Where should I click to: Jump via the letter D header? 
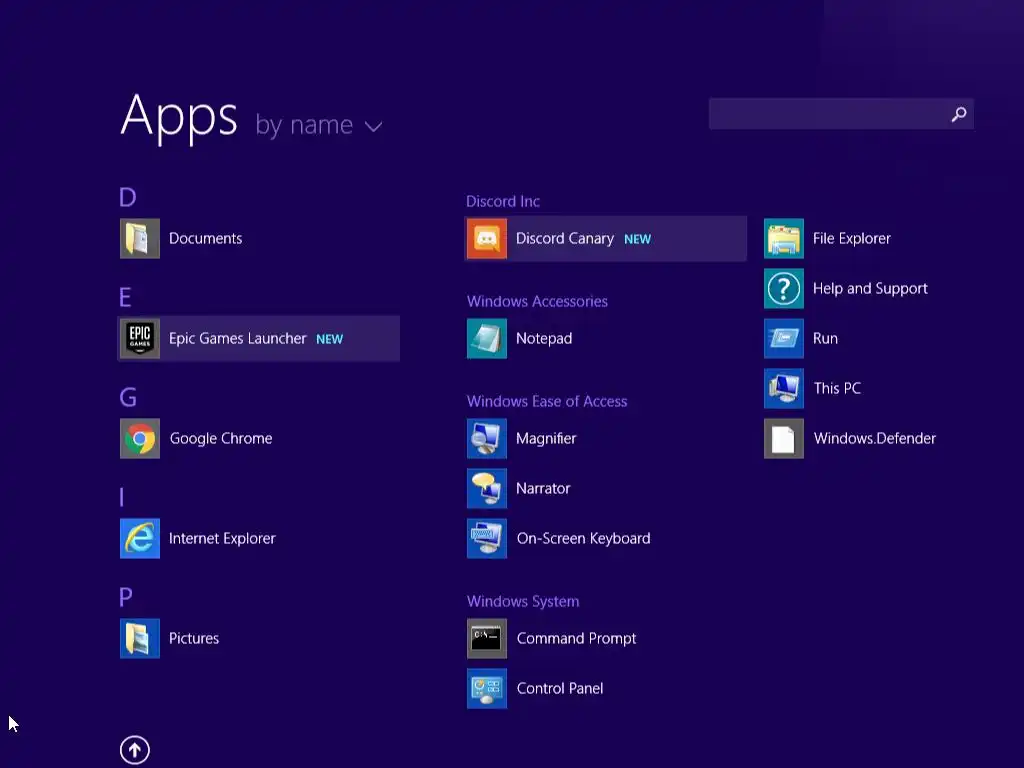(x=127, y=197)
